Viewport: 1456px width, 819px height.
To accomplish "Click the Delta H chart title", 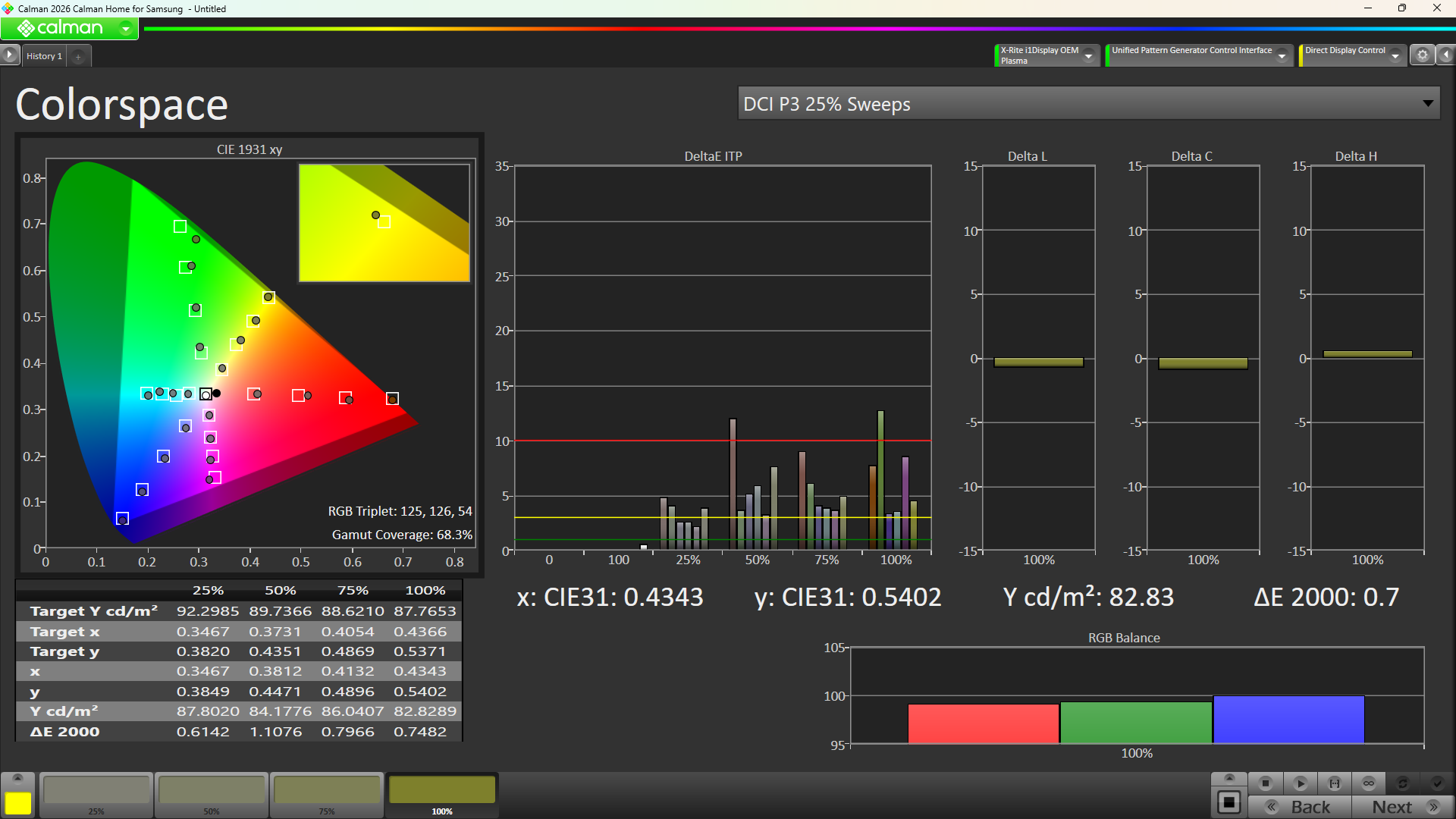I will pos(1356,156).
